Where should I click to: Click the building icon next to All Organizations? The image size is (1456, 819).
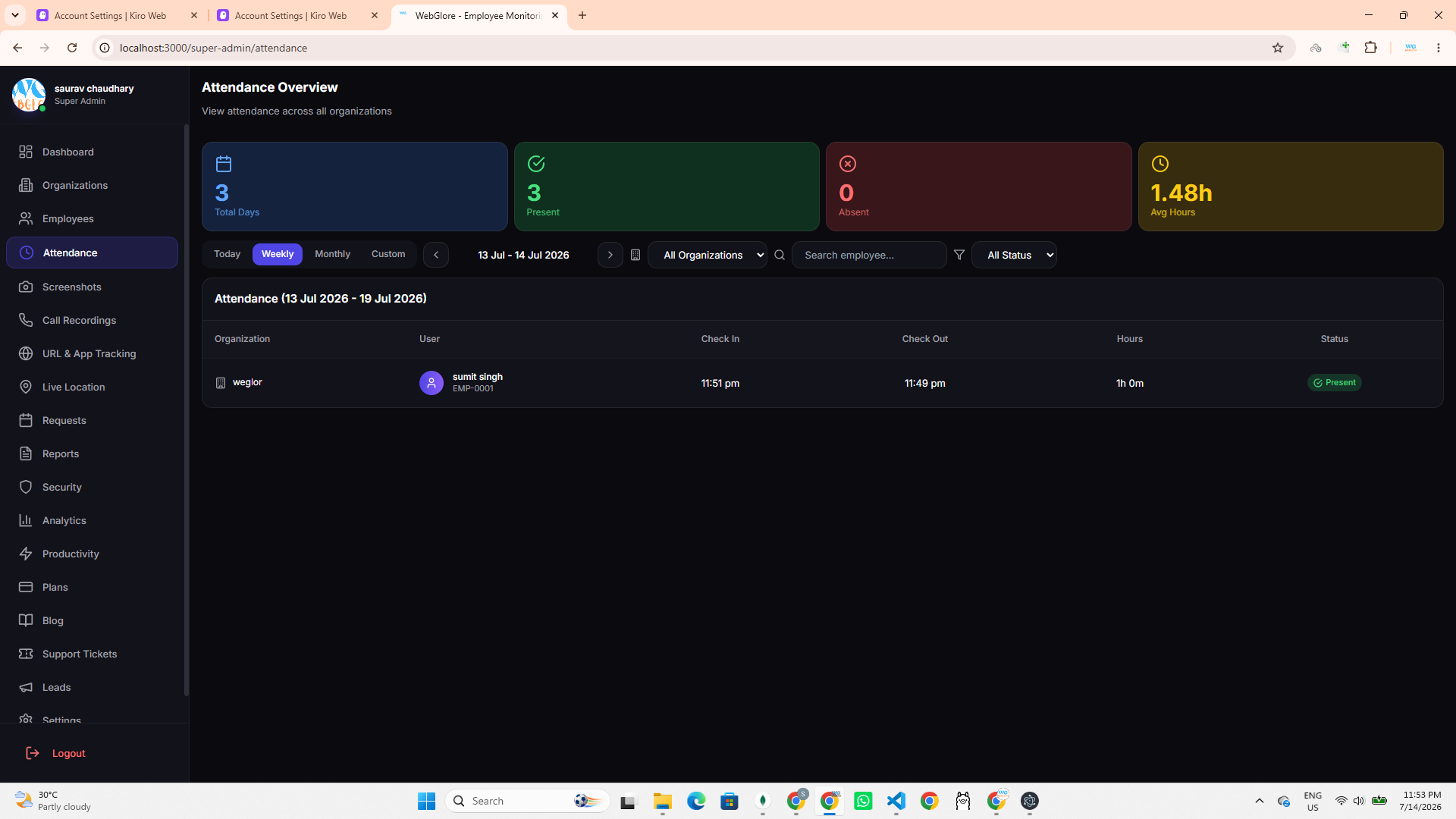click(x=635, y=255)
